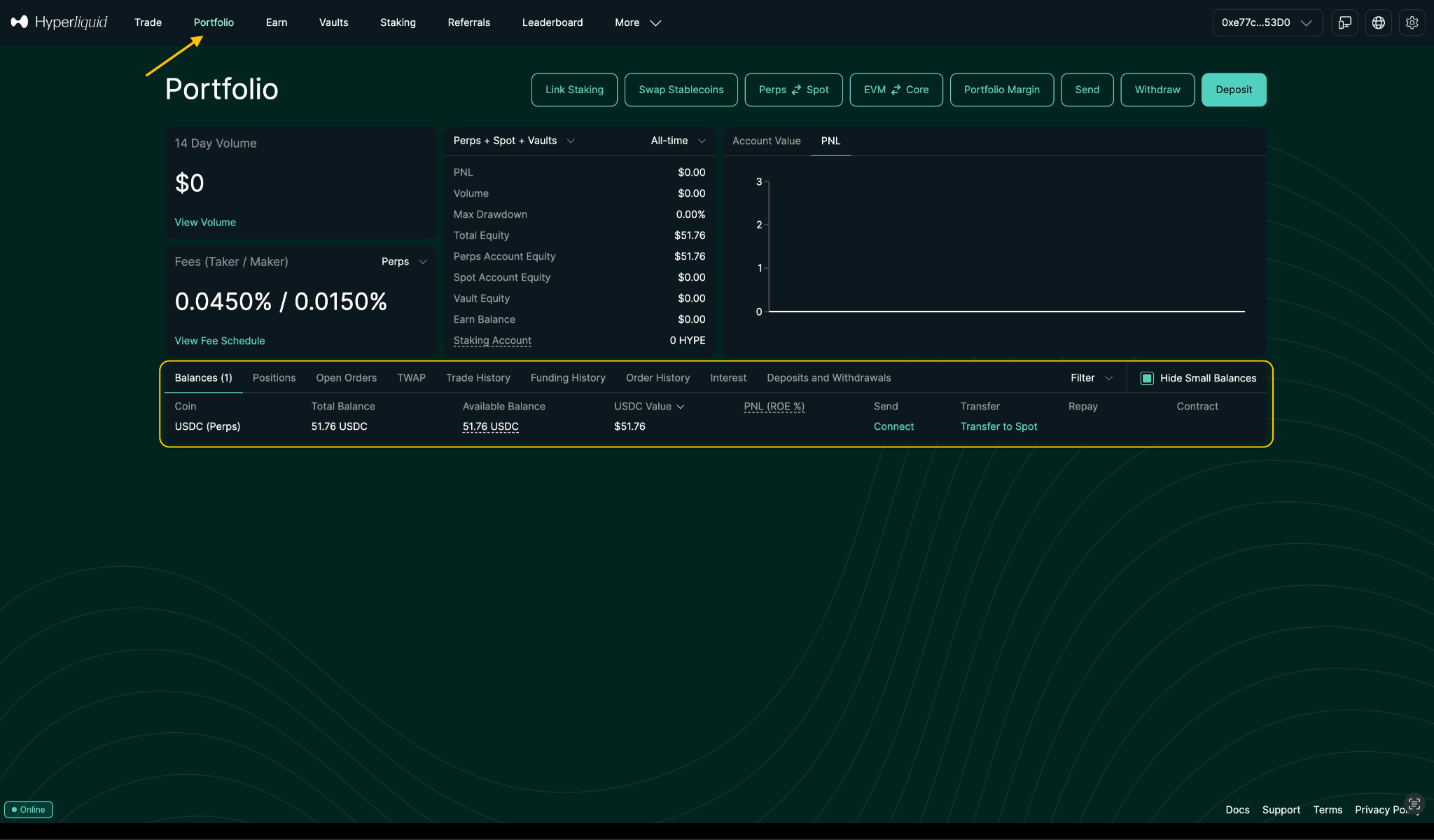Click the Link Staking button
1434x840 pixels.
(x=574, y=90)
